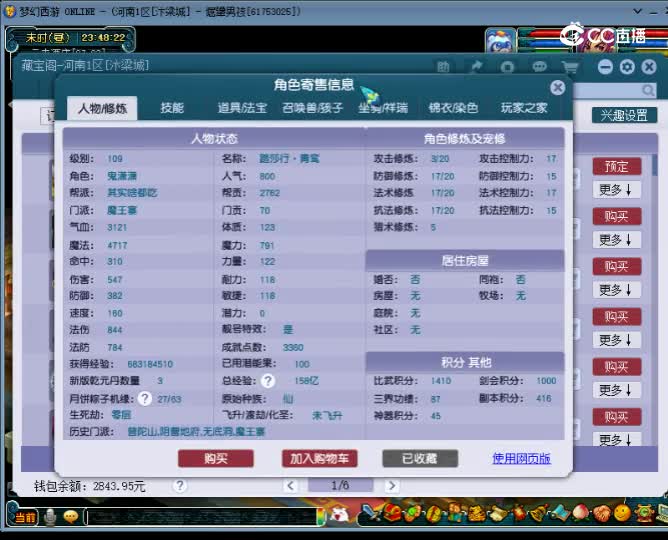This screenshot has width=668, height=540.
Task: Switch to the 技能 tab
Action: click(172, 108)
